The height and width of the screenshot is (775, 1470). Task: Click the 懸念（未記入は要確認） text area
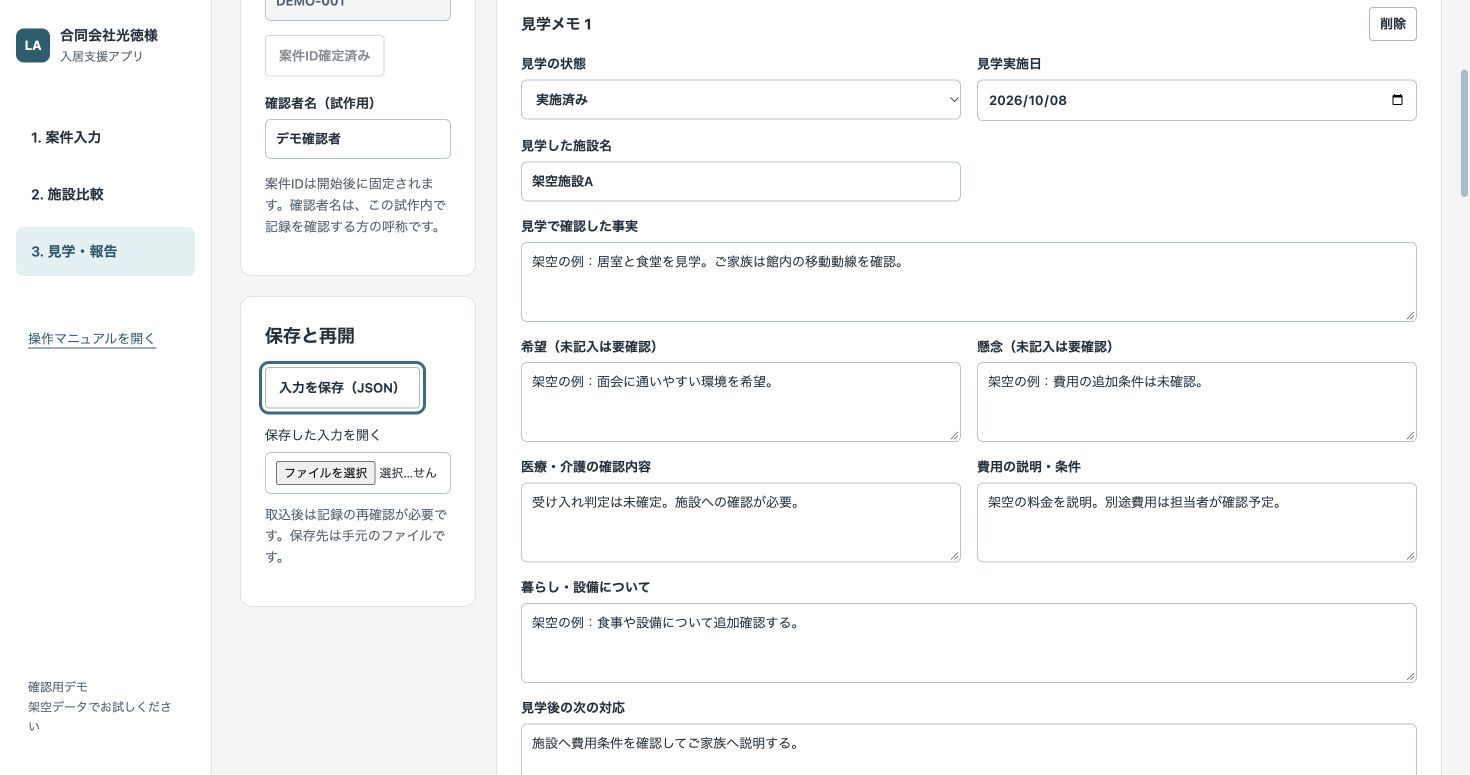[x=1196, y=402]
